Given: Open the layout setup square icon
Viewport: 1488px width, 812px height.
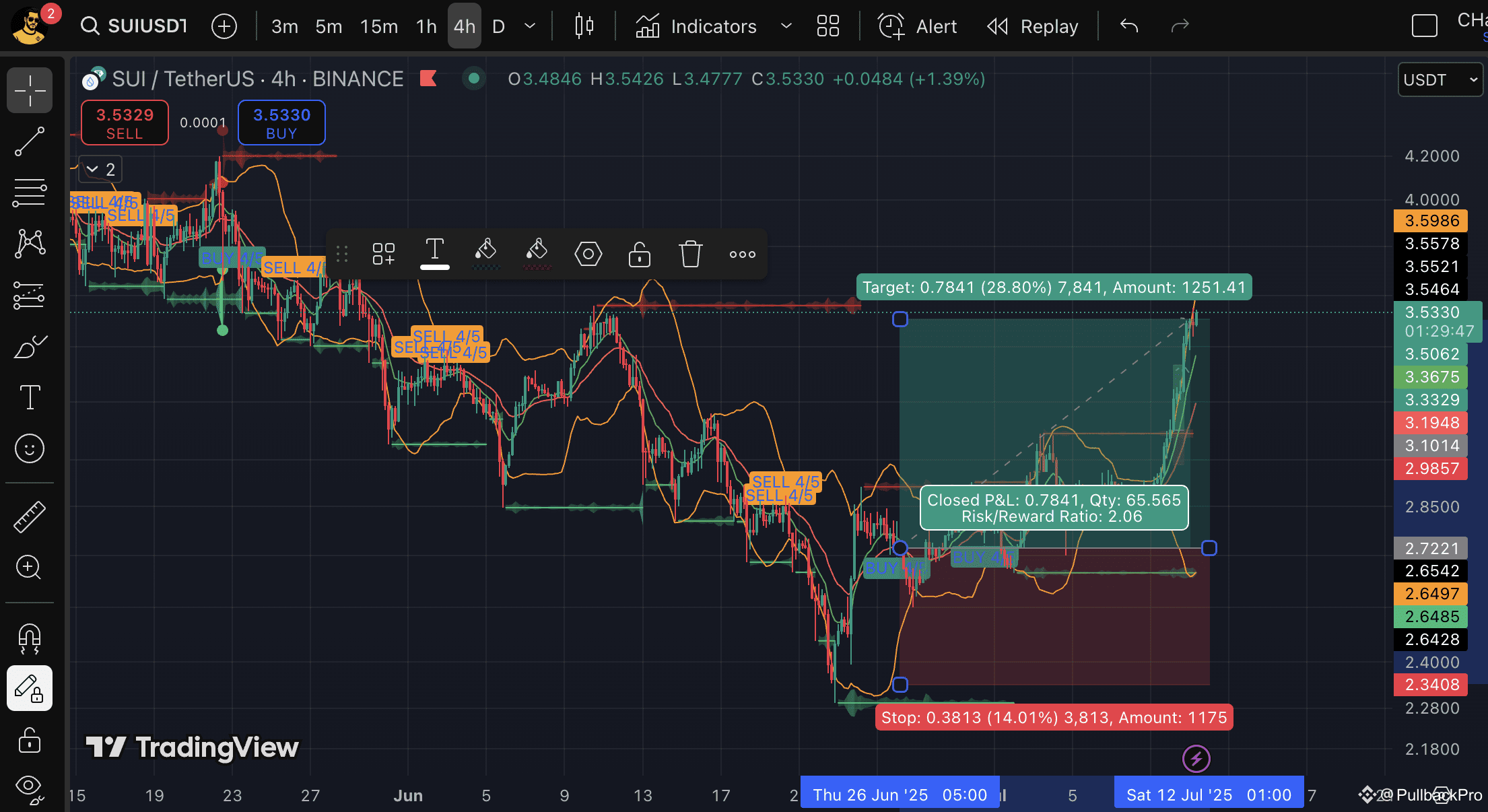Looking at the screenshot, I should (x=1425, y=26).
